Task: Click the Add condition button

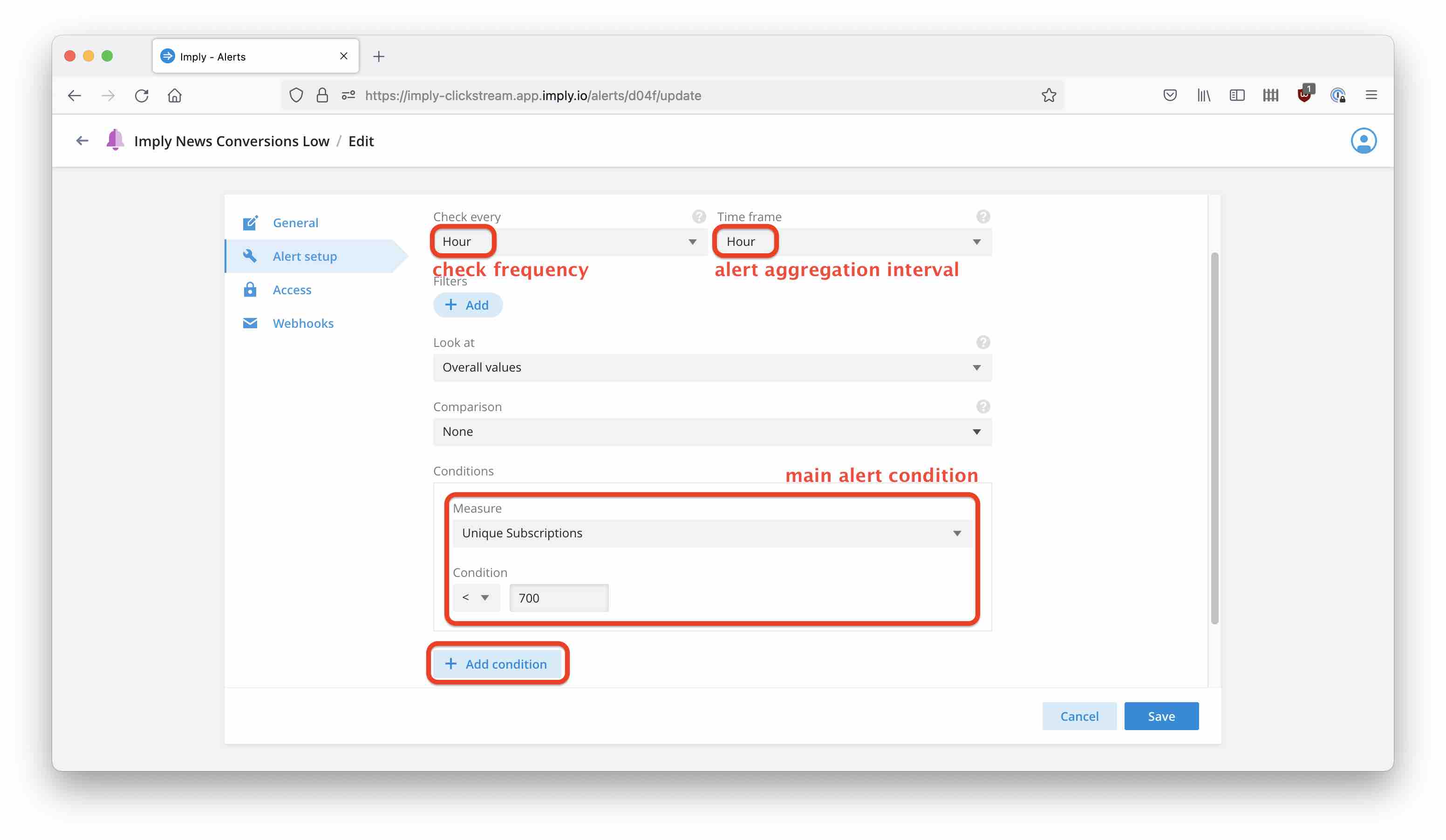Action: click(497, 663)
